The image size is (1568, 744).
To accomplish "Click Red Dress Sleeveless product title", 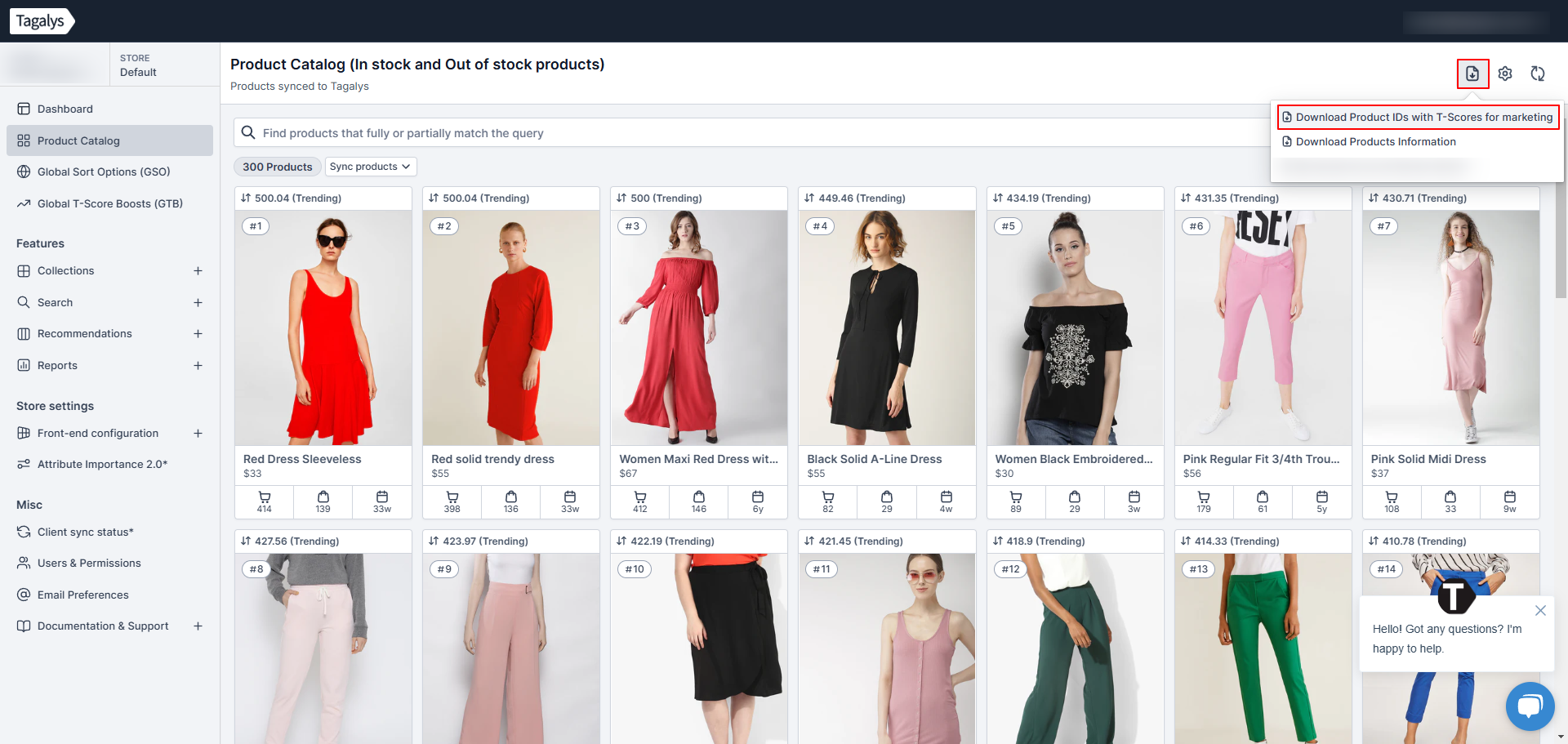I will (302, 459).
